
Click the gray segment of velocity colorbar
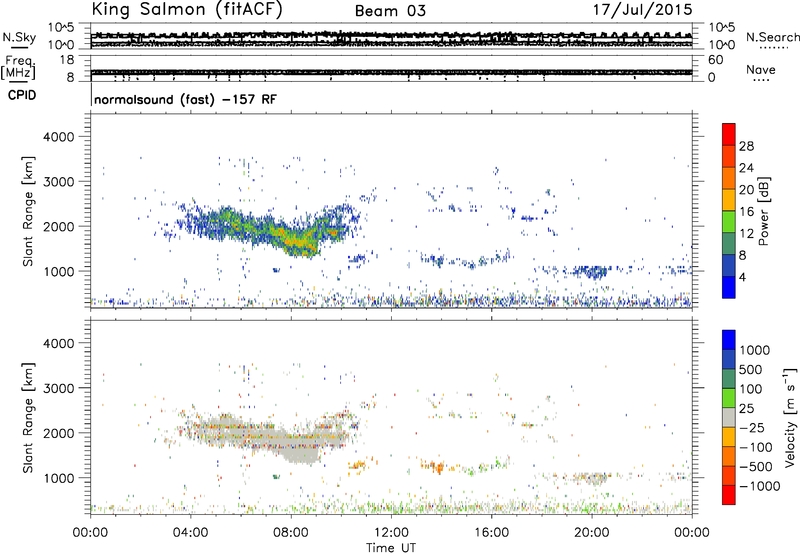coord(729,418)
